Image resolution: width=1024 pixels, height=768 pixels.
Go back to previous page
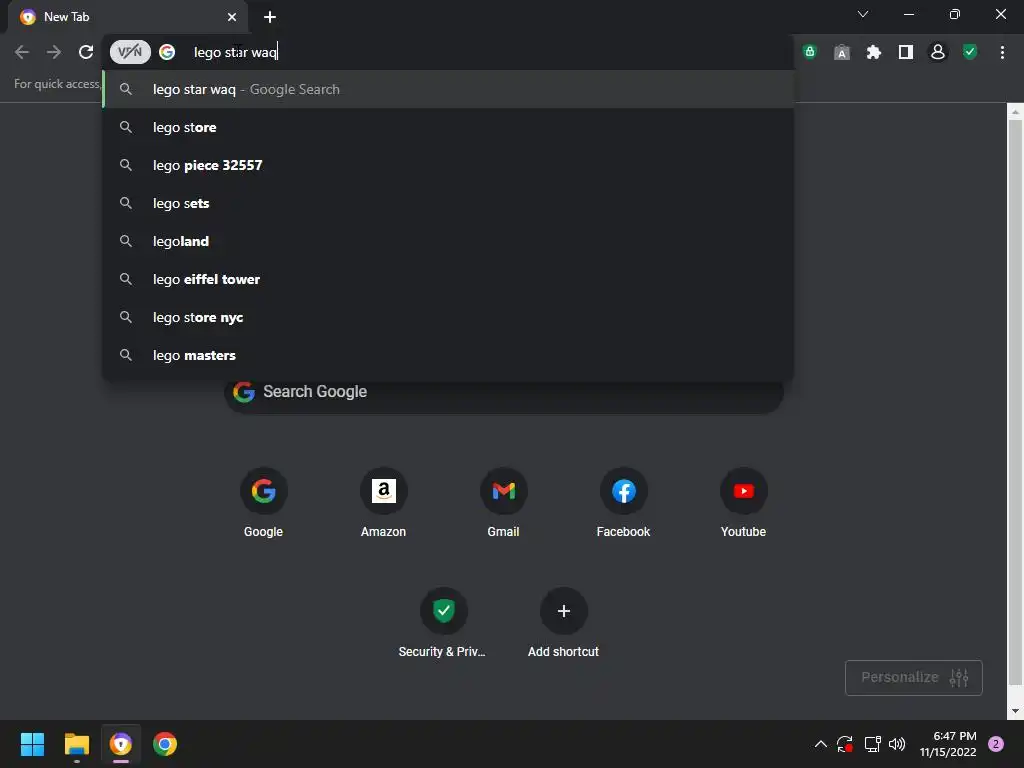(22, 52)
